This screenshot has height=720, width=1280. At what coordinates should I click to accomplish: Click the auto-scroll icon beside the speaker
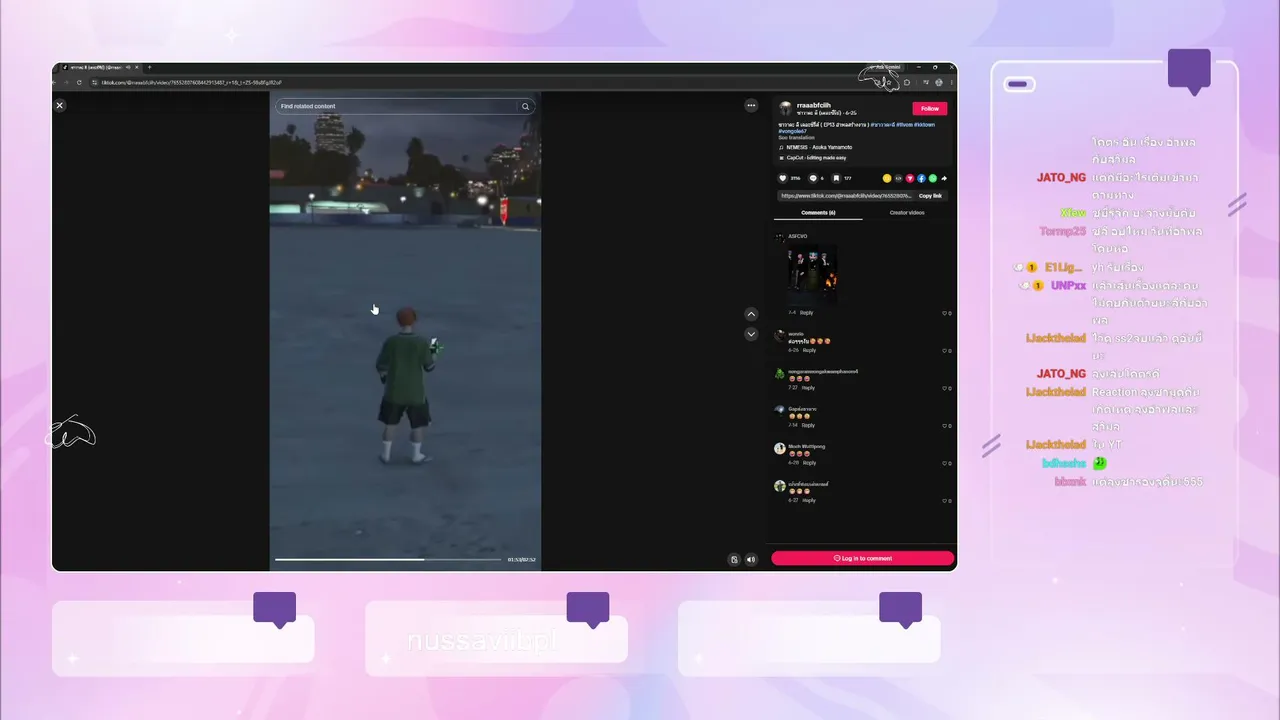(734, 559)
